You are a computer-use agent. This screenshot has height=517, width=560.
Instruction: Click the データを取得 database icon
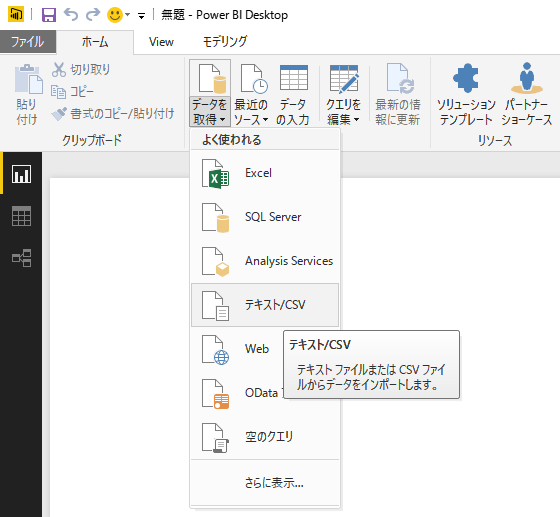click(x=213, y=78)
